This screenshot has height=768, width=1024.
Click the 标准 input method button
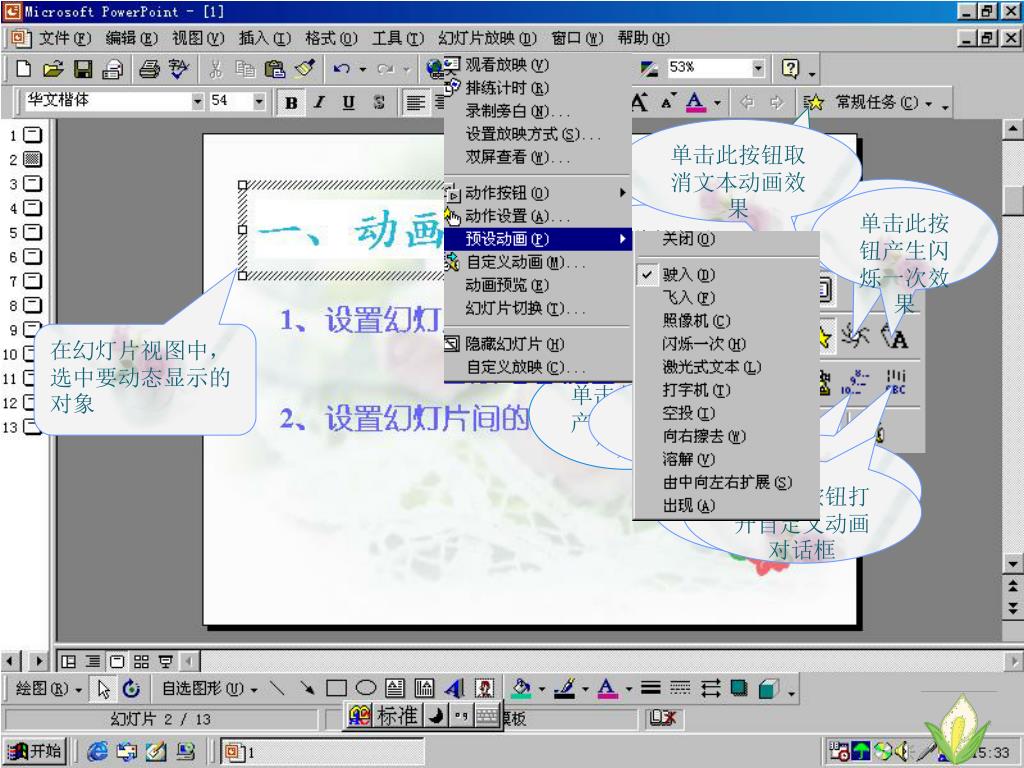(396, 716)
